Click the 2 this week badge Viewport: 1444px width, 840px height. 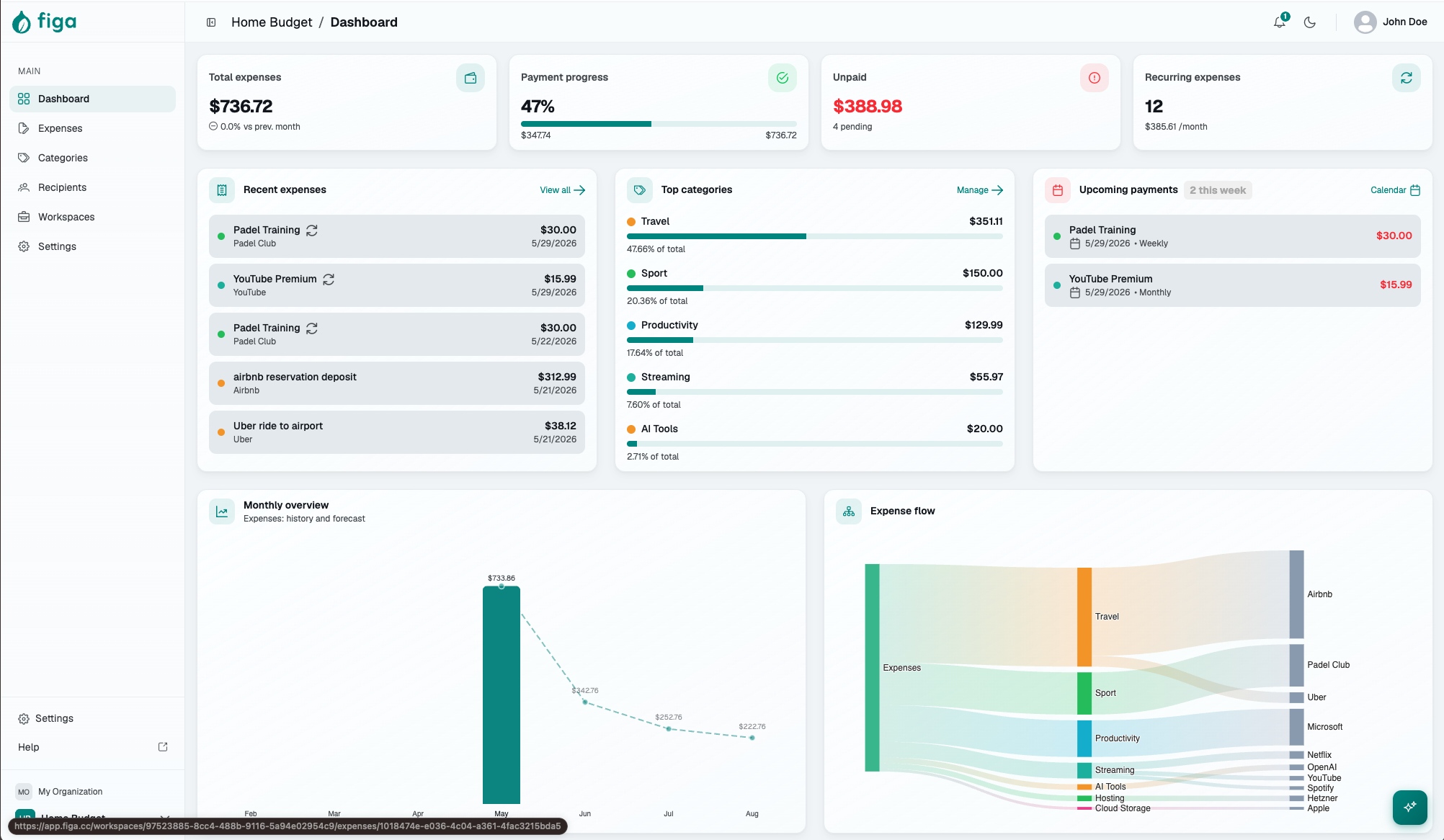click(1218, 190)
